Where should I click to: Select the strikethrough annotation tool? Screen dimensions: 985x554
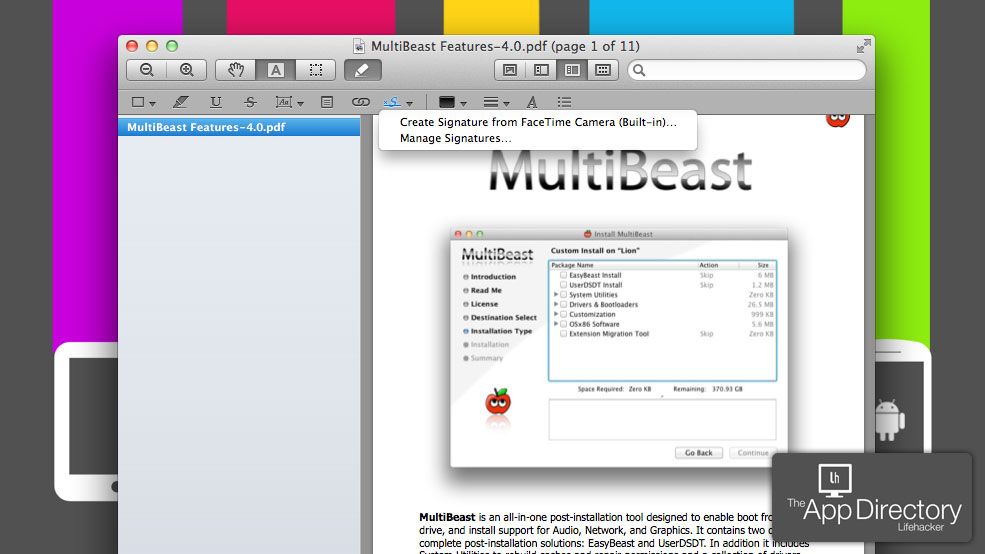250,102
